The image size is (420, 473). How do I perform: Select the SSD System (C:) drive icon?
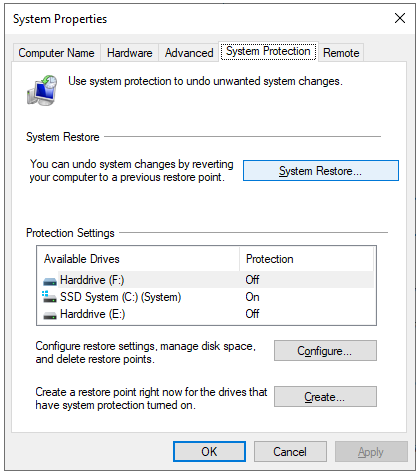49,297
